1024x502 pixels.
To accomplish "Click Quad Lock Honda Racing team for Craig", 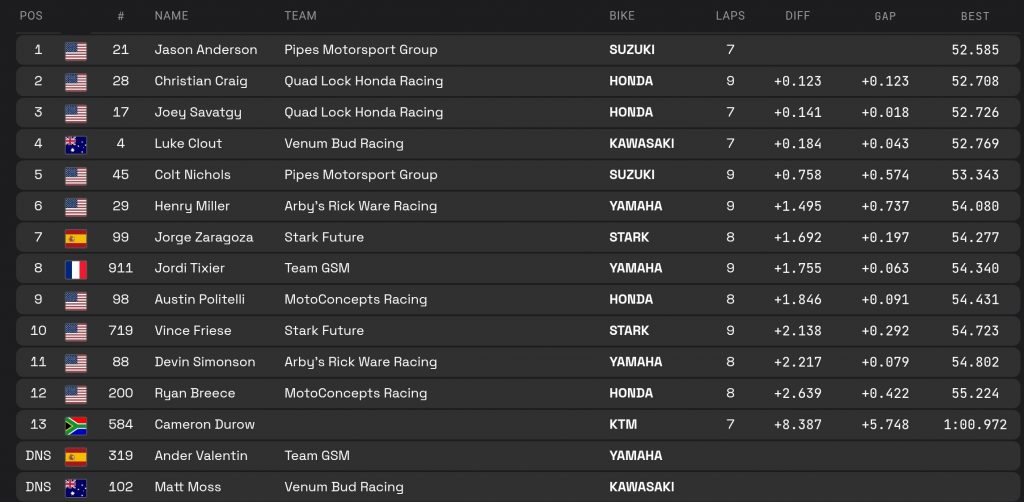I will 363,81.
